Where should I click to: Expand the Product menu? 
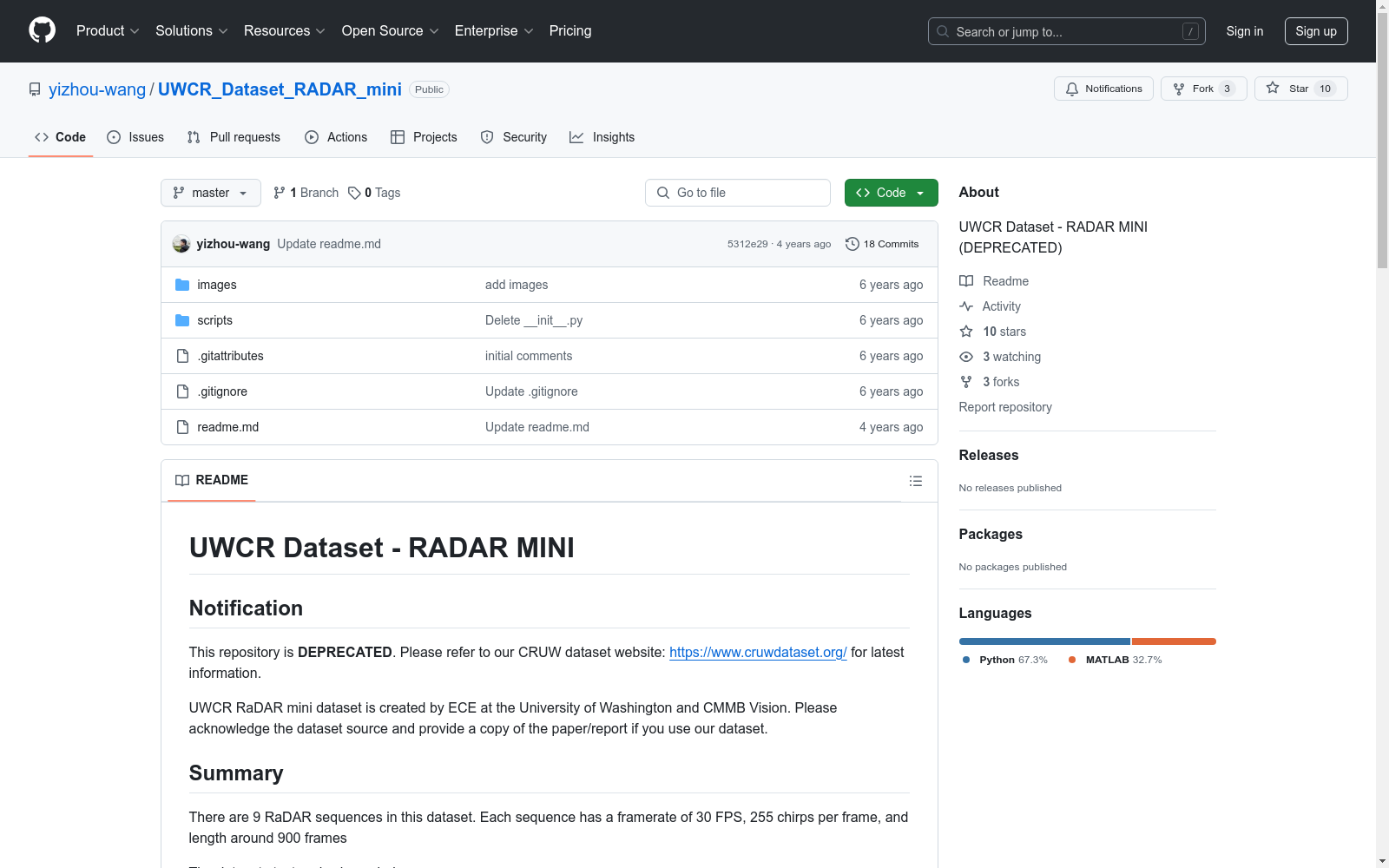click(x=107, y=31)
